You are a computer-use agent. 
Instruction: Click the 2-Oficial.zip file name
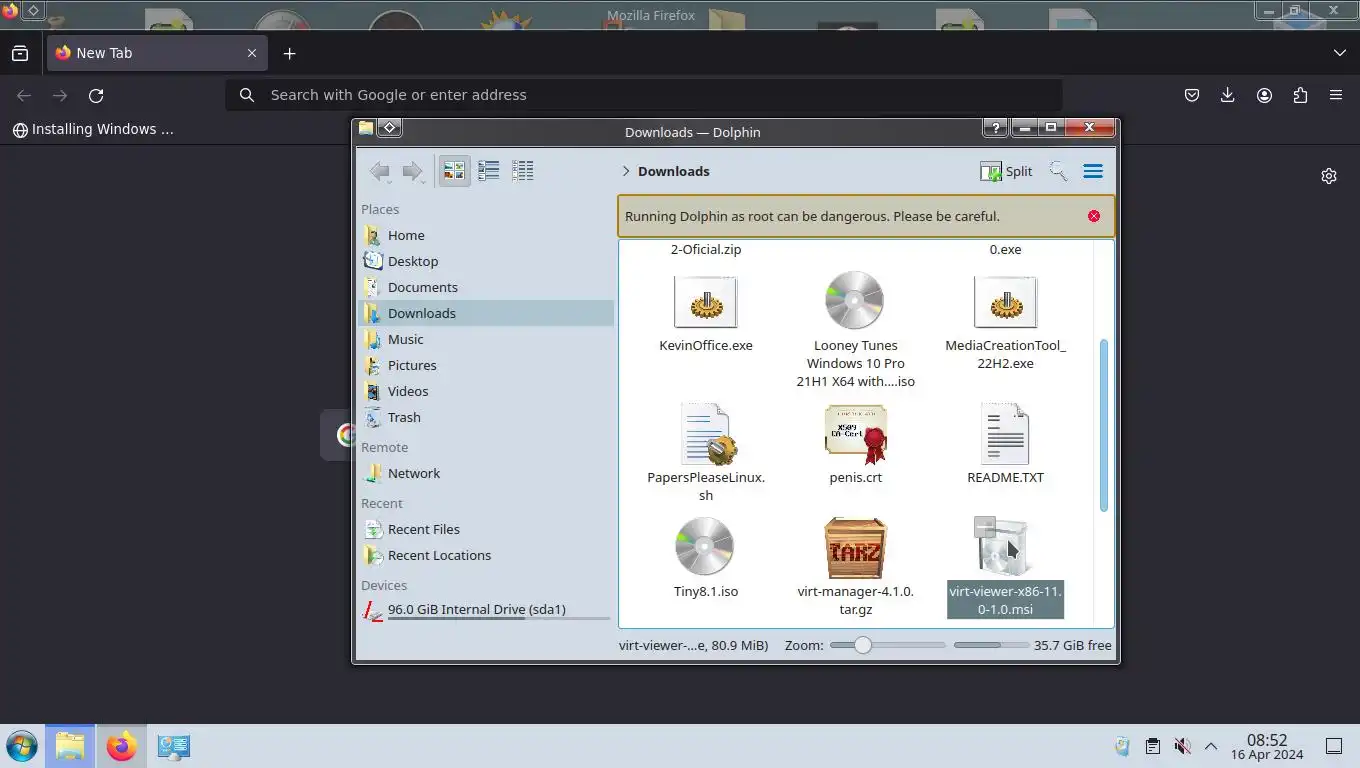click(706, 249)
